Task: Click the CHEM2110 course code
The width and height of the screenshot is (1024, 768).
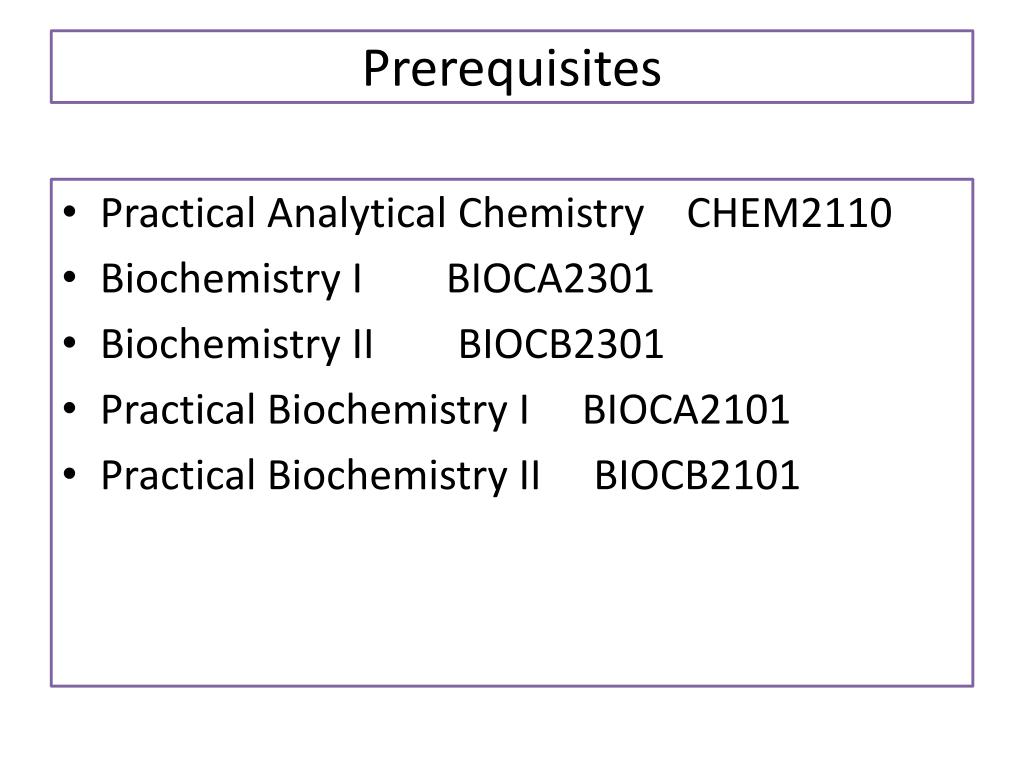Action: click(x=789, y=213)
